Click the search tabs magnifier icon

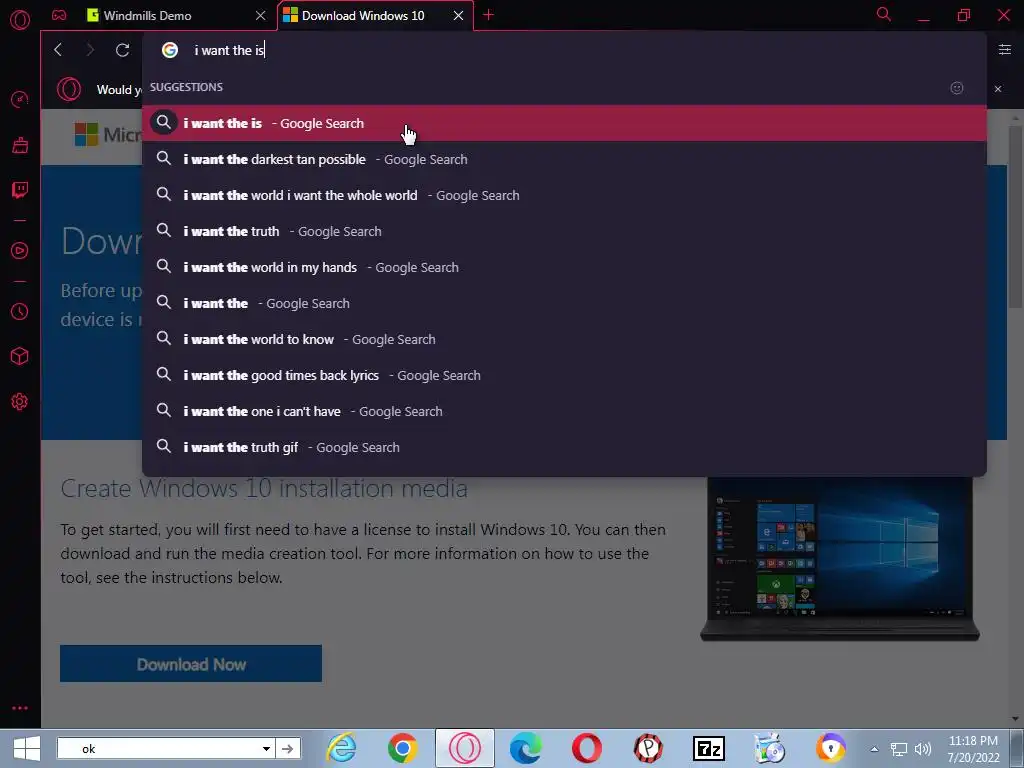tap(884, 14)
